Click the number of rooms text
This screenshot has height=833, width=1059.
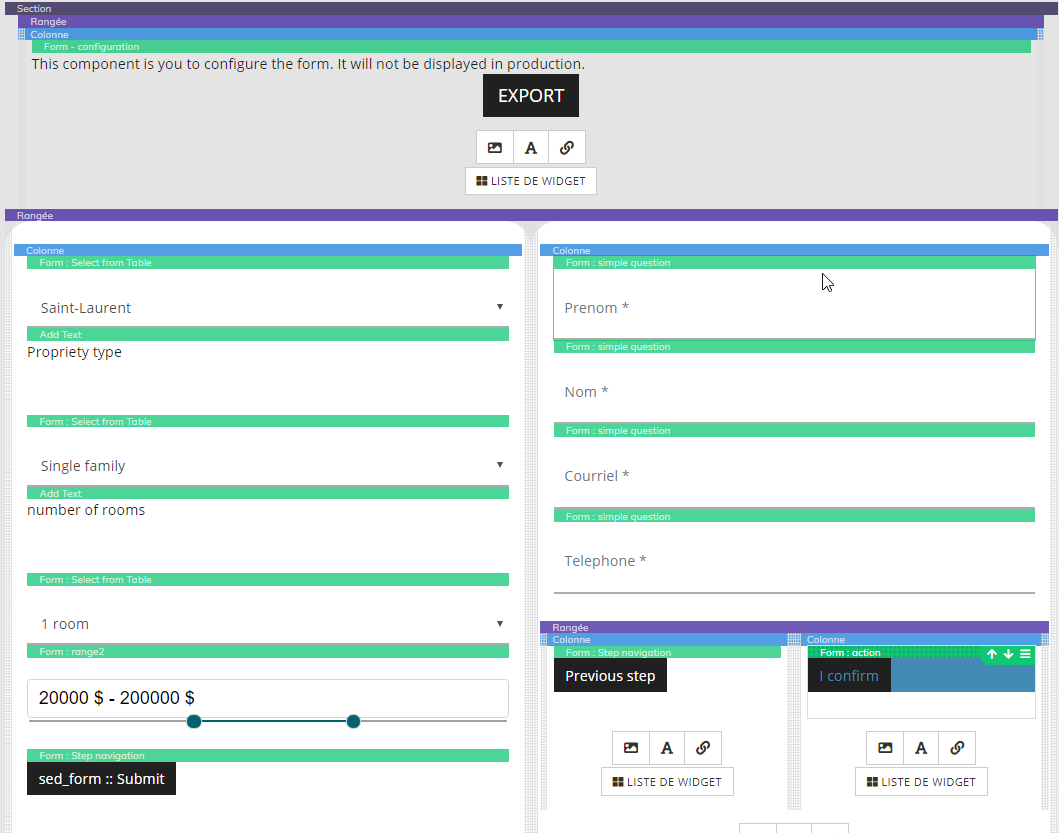(86, 510)
